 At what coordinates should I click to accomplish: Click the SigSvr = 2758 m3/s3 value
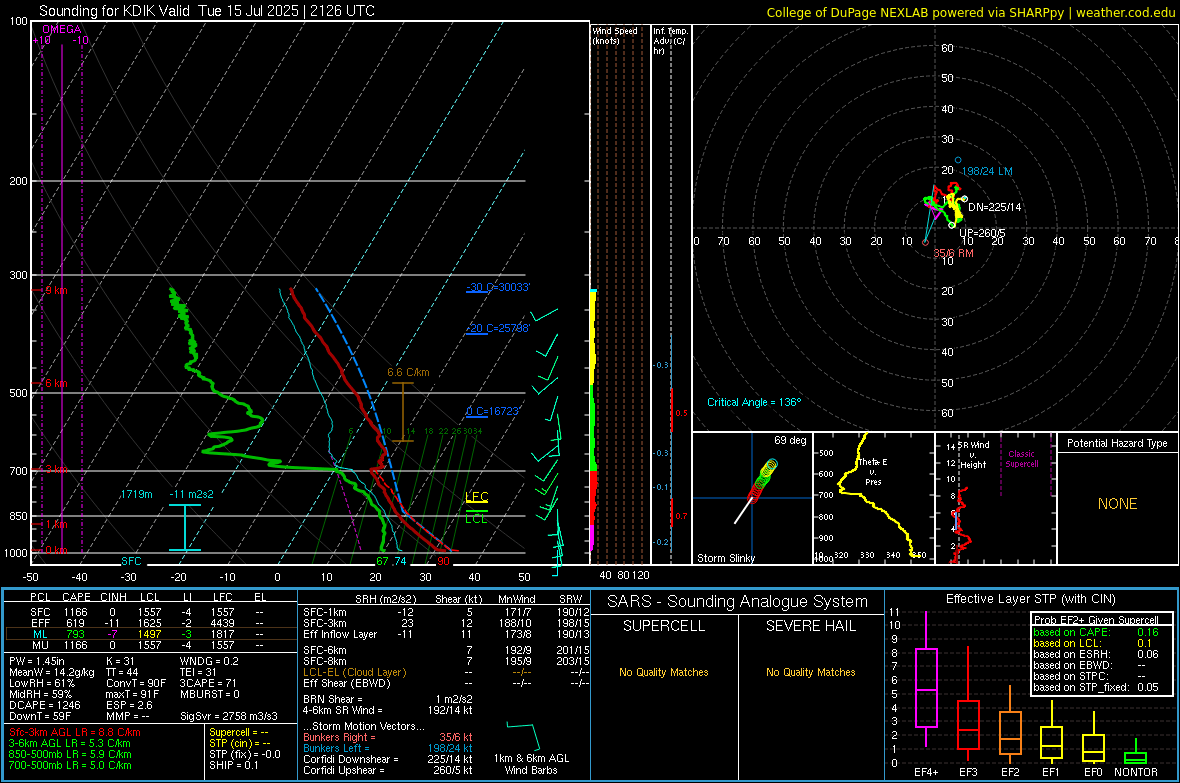[229, 716]
